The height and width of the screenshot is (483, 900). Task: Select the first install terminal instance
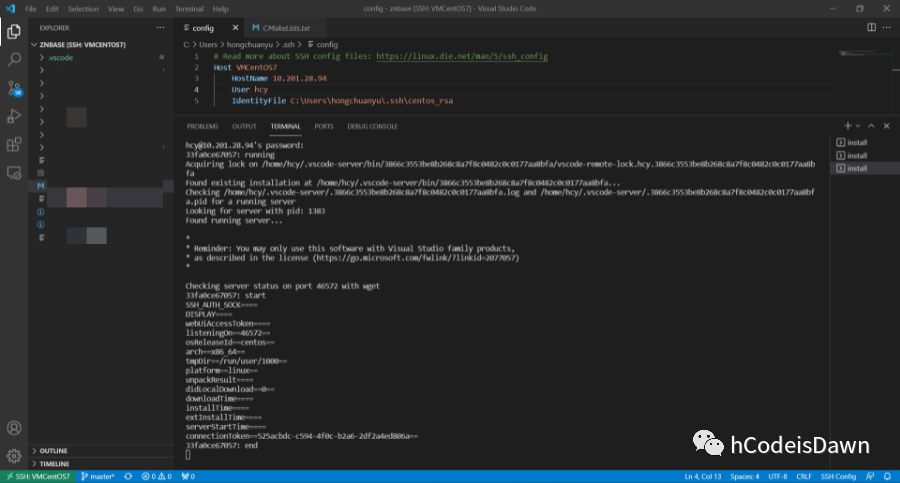pyautogui.click(x=865, y=142)
